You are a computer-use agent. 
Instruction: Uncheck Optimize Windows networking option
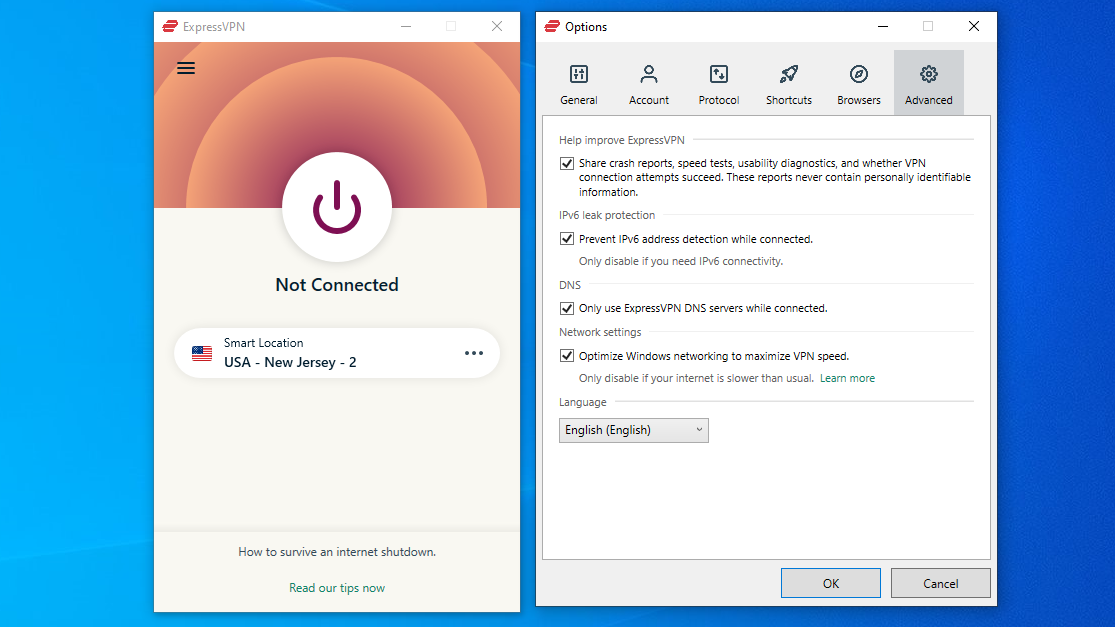(567, 355)
